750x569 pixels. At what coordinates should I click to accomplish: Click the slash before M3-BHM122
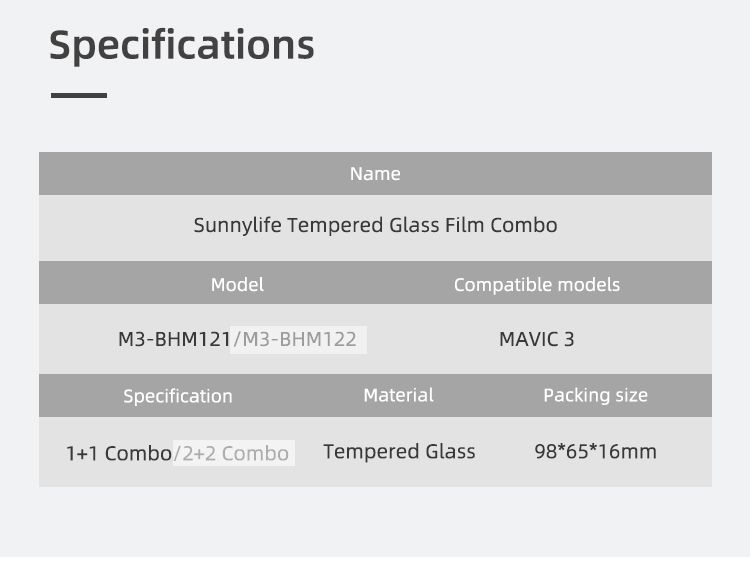236,339
